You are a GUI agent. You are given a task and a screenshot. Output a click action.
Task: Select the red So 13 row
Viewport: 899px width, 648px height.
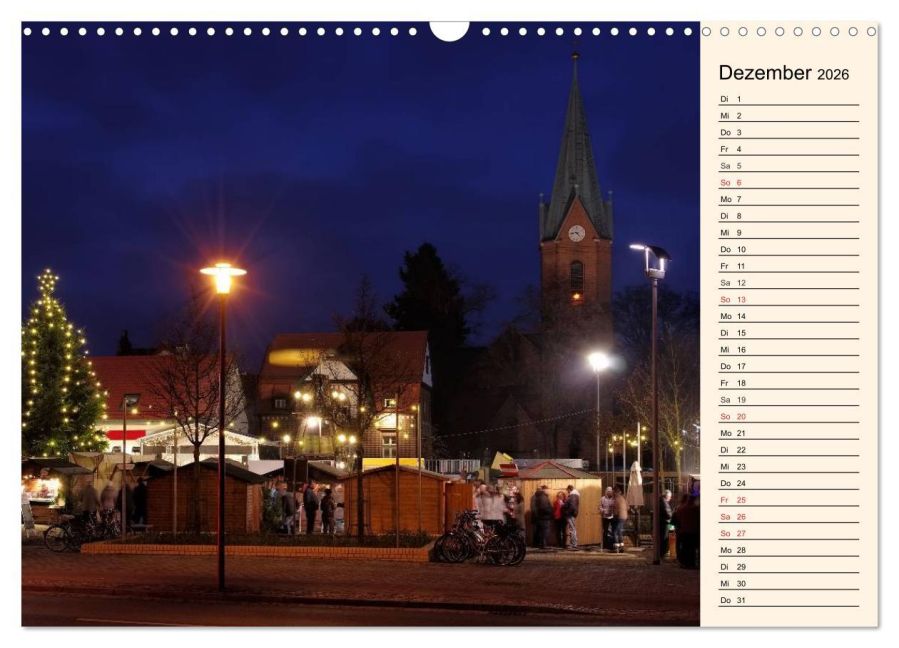click(x=789, y=299)
